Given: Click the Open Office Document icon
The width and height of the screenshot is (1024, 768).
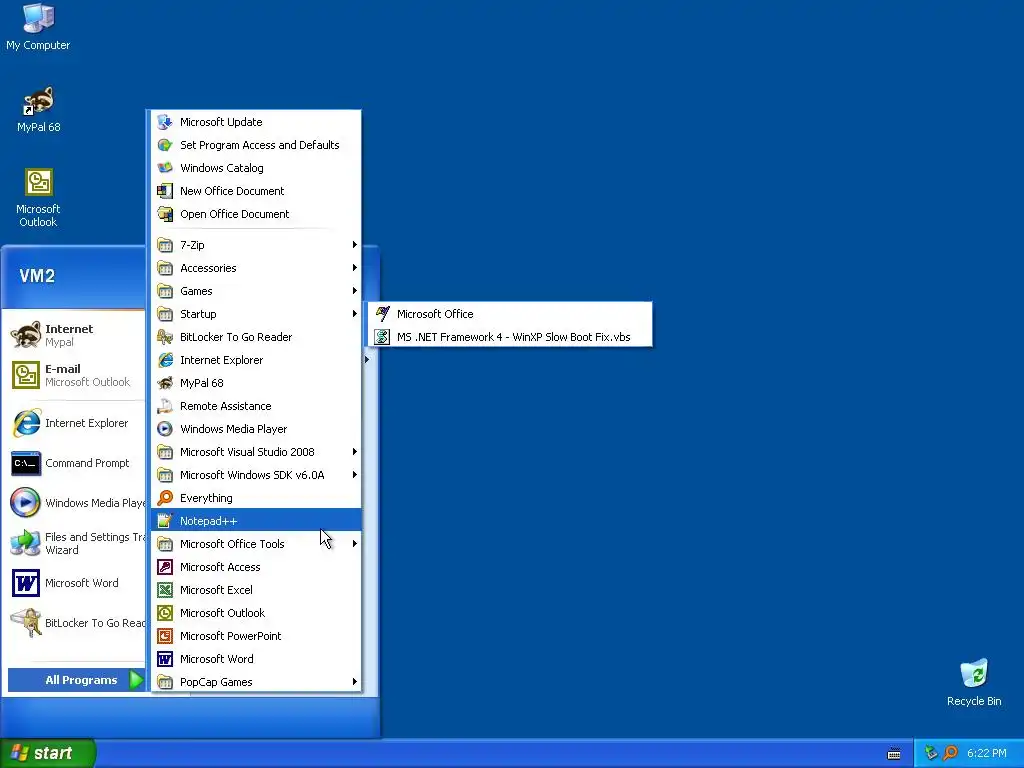Looking at the screenshot, I should point(165,214).
